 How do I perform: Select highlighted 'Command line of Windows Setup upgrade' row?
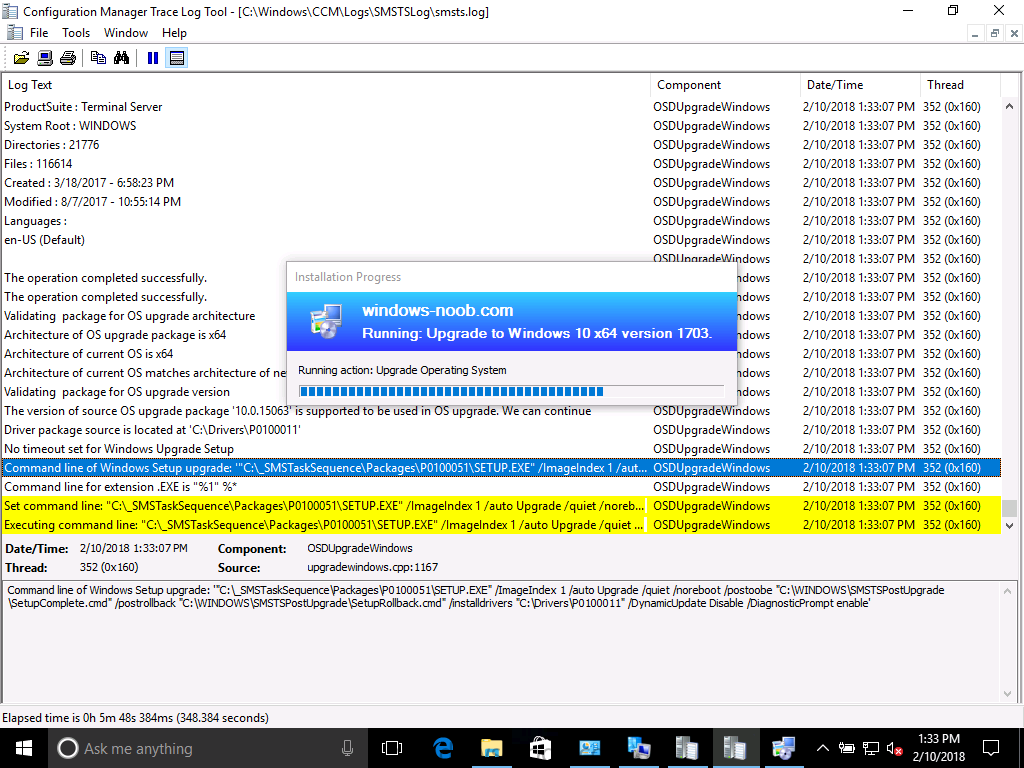coord(501,468)
